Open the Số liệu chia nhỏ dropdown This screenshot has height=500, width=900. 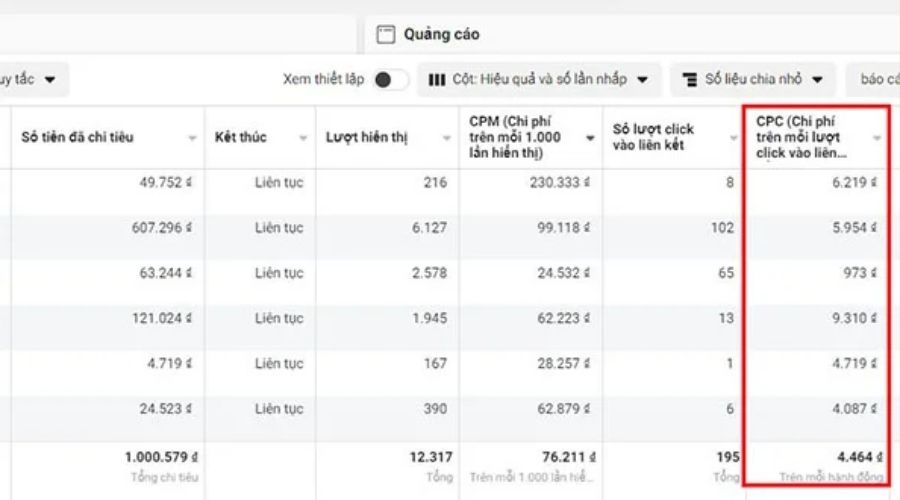752,80
